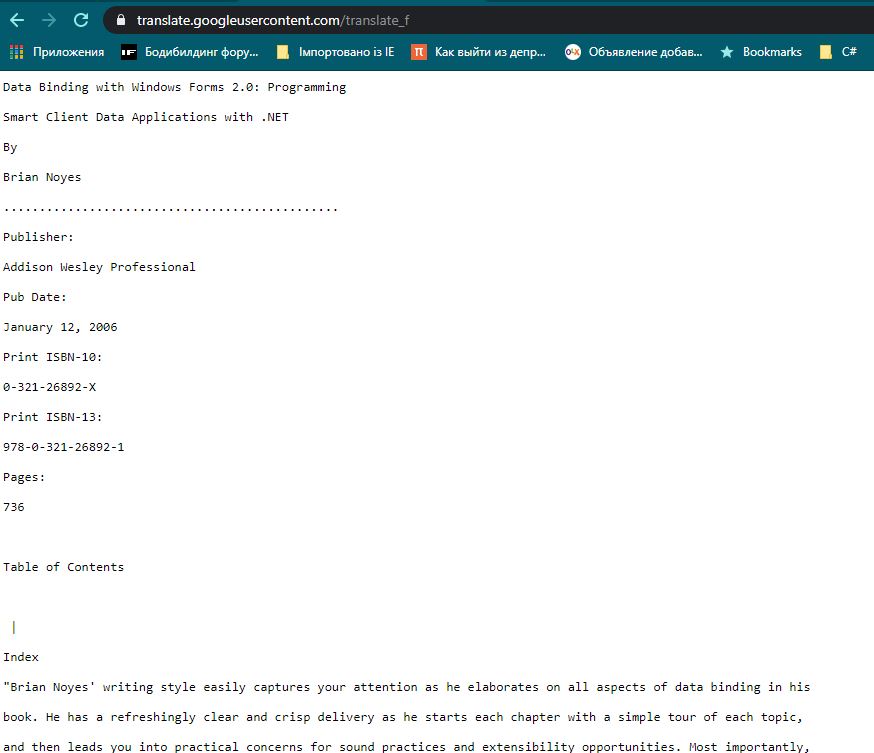The image size is (874, 753).
Task: View site info via the padlock icon
Action: pyautogui.click(x=120, y=20)
